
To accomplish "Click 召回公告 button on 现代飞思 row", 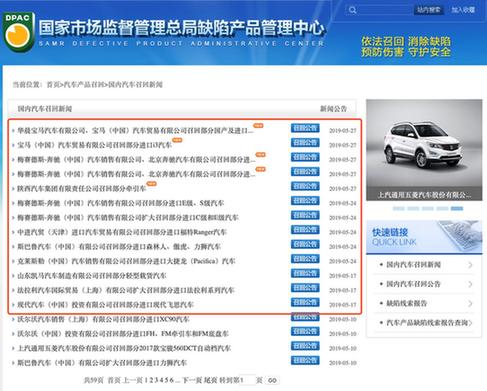I will (305, 302).
